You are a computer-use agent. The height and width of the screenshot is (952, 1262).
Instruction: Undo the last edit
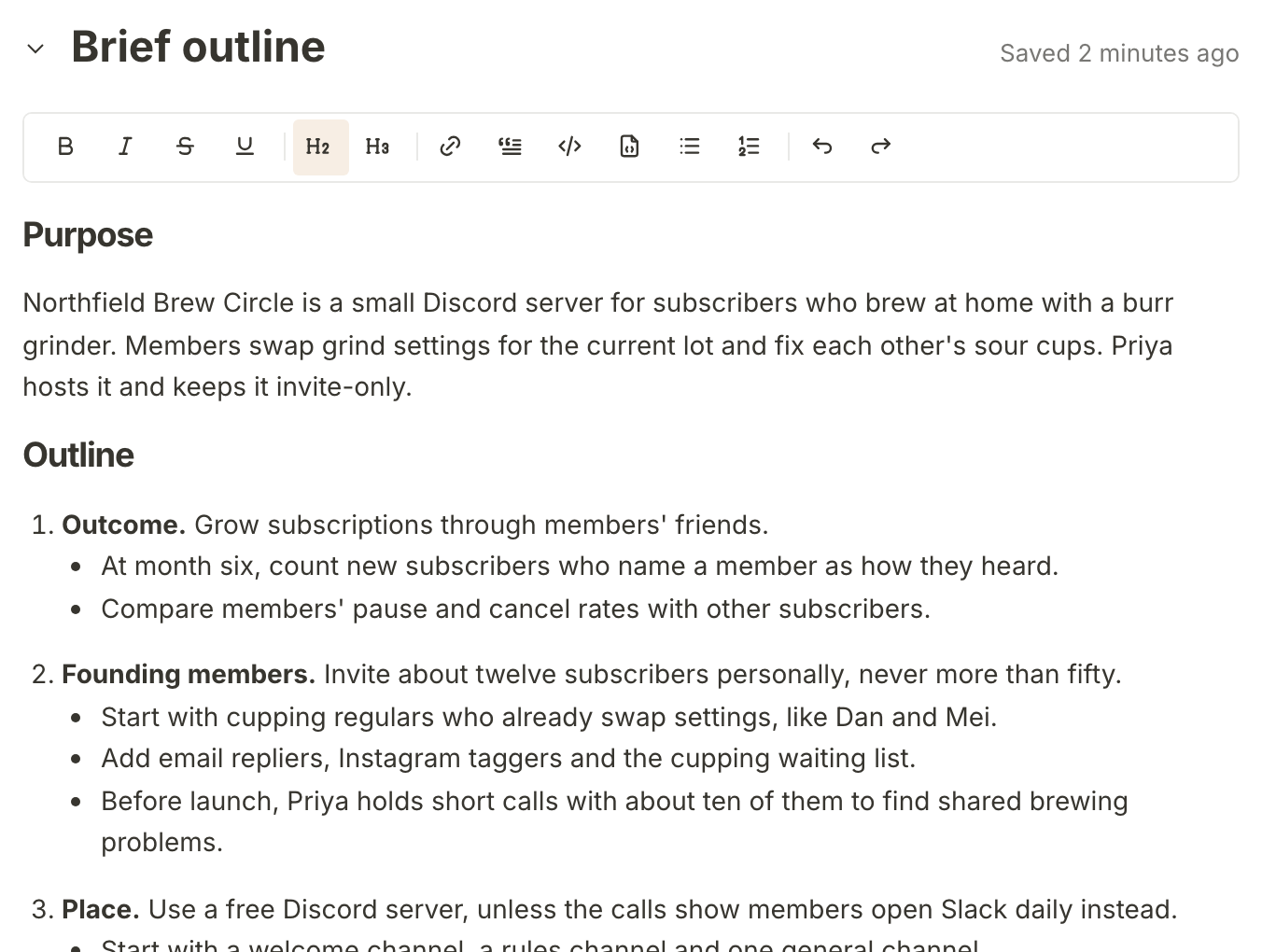pos(821,147)
